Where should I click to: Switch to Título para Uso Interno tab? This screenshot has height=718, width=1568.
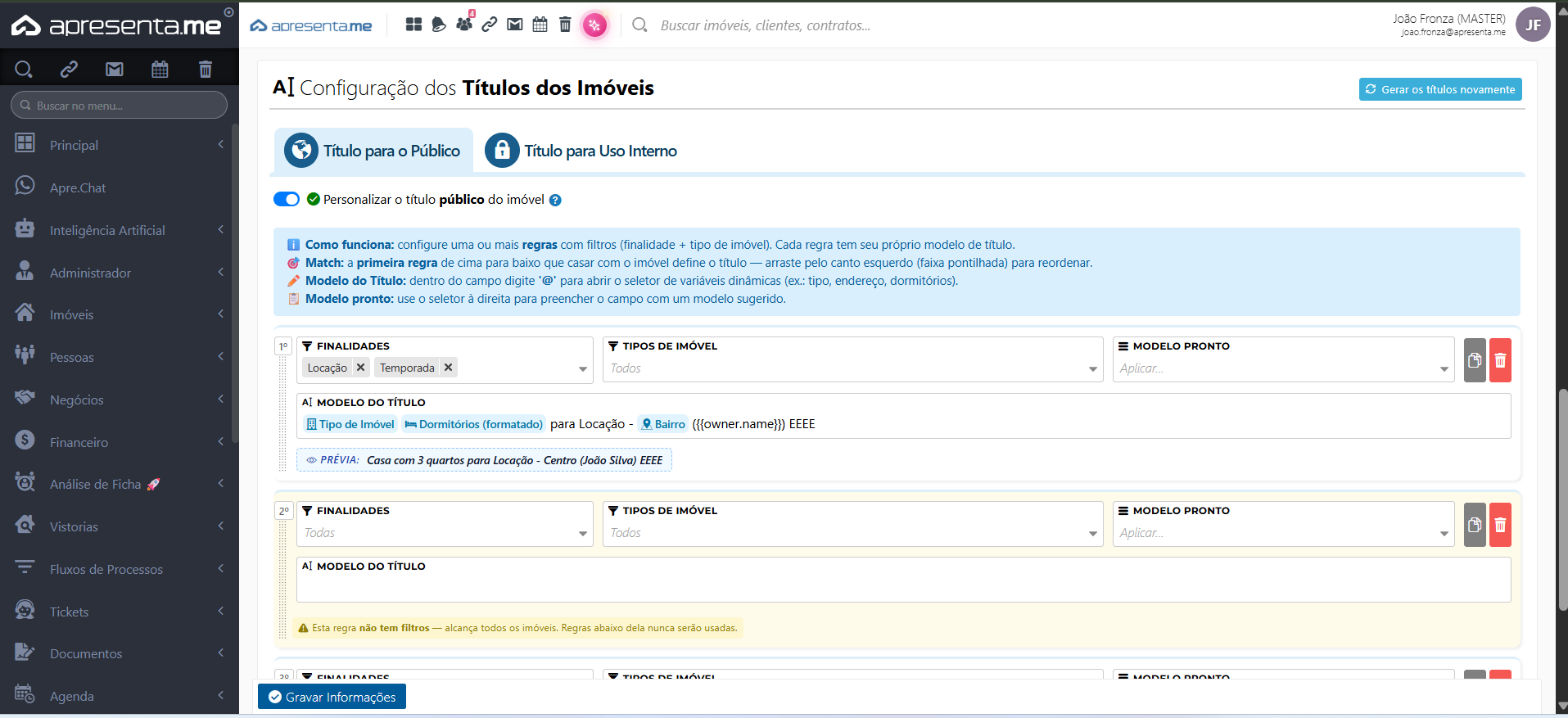point(581,151)
